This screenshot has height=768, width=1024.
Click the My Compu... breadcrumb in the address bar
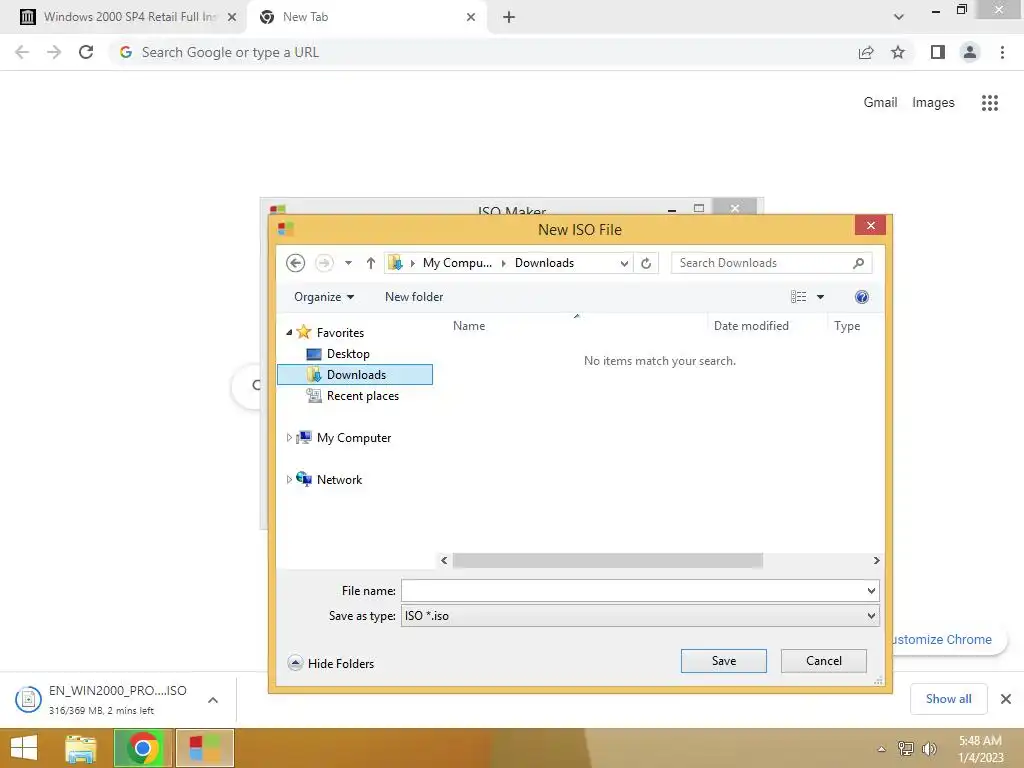457,263
